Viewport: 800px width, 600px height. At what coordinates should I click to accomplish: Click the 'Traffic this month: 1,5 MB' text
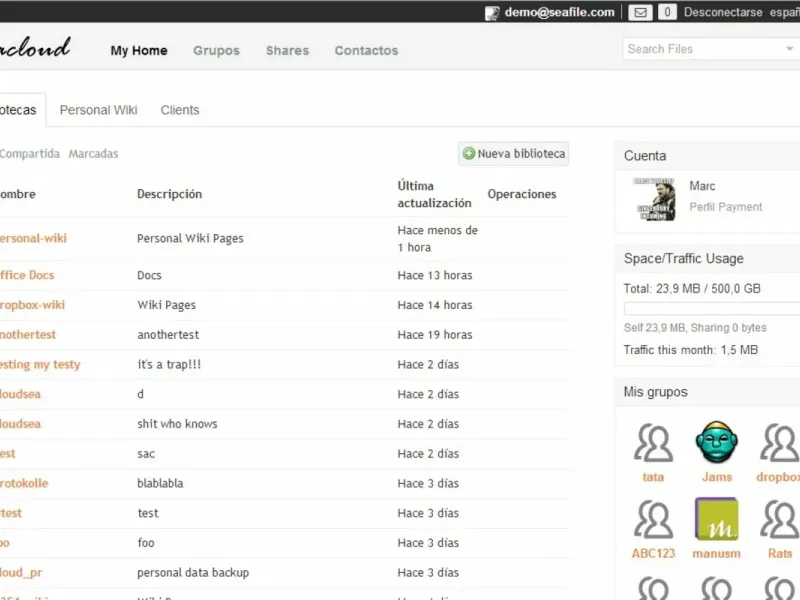(691, 350)
